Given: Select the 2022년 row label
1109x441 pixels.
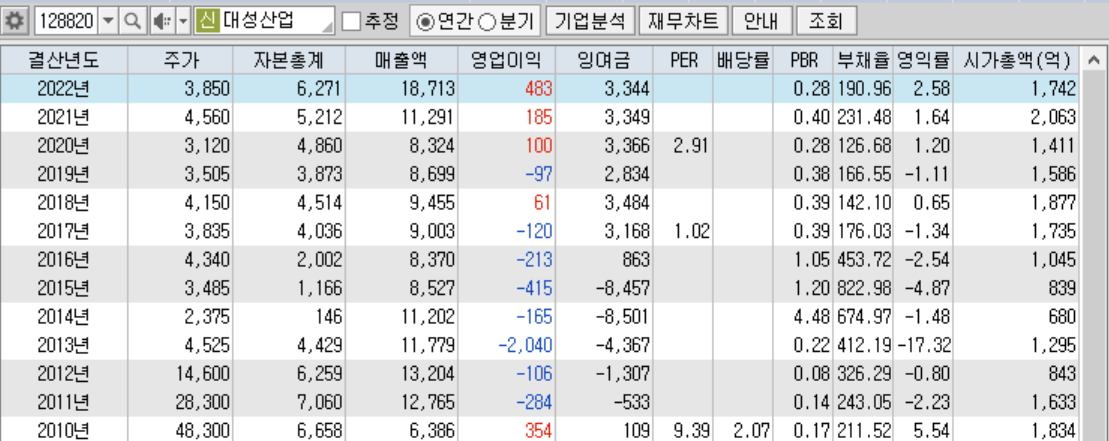Looking at the screenshot, I should pos(64,88).
